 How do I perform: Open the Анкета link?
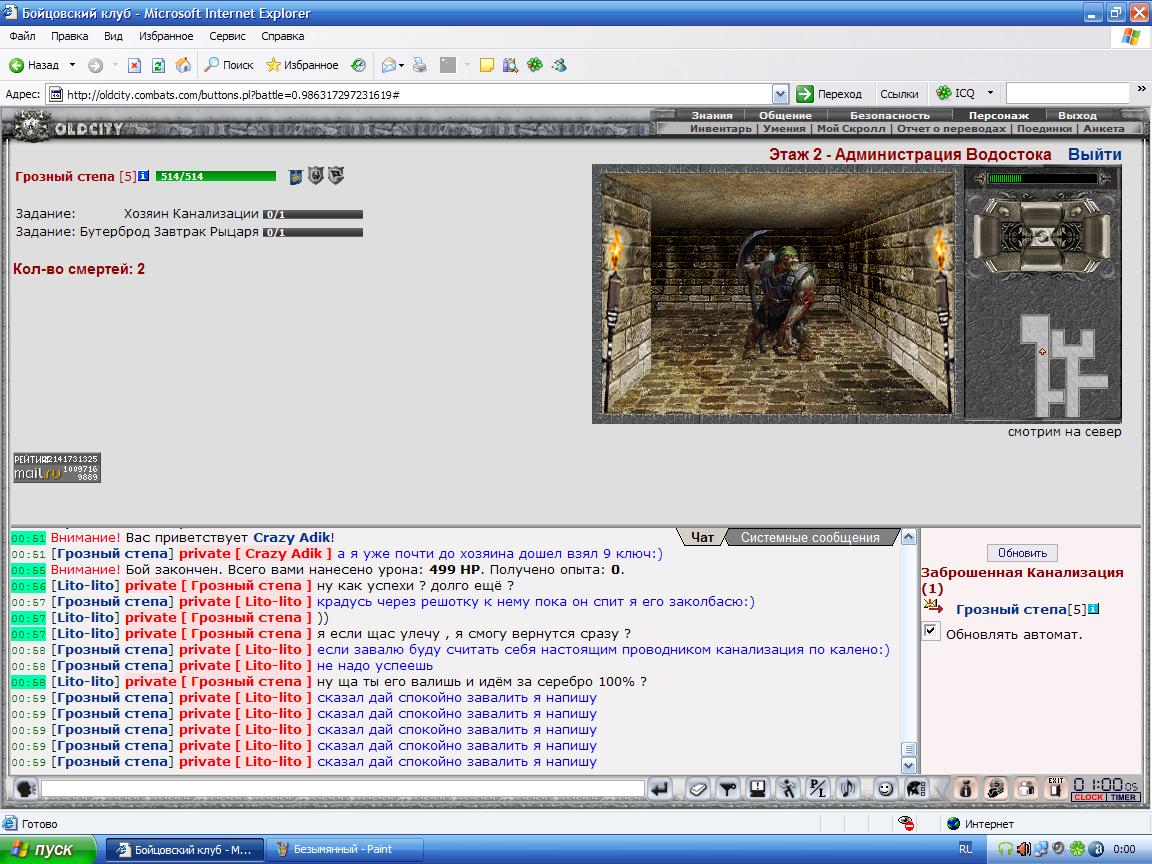tap(1104, 129)
